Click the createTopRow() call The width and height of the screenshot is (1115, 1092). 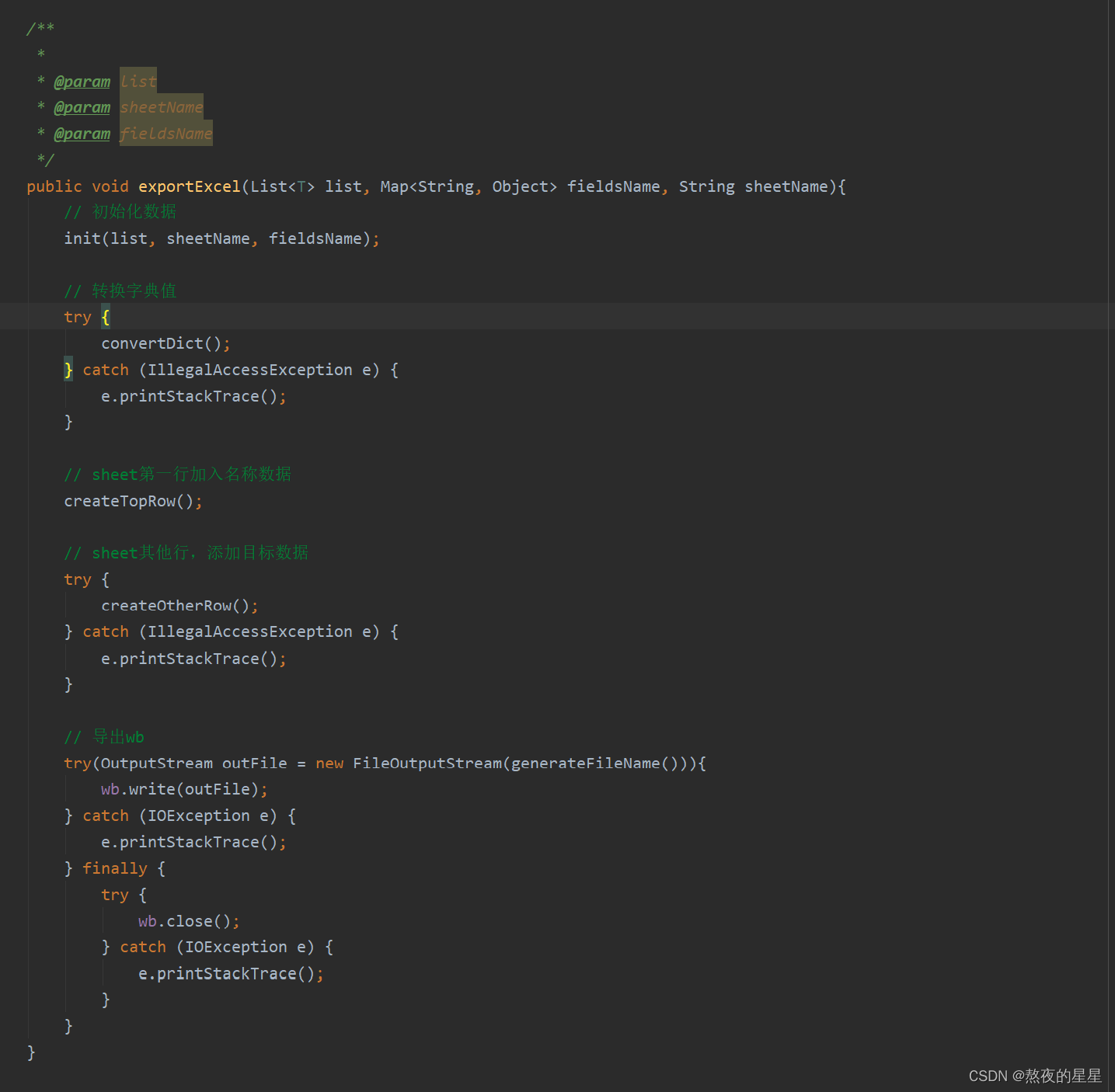(133, 501)
